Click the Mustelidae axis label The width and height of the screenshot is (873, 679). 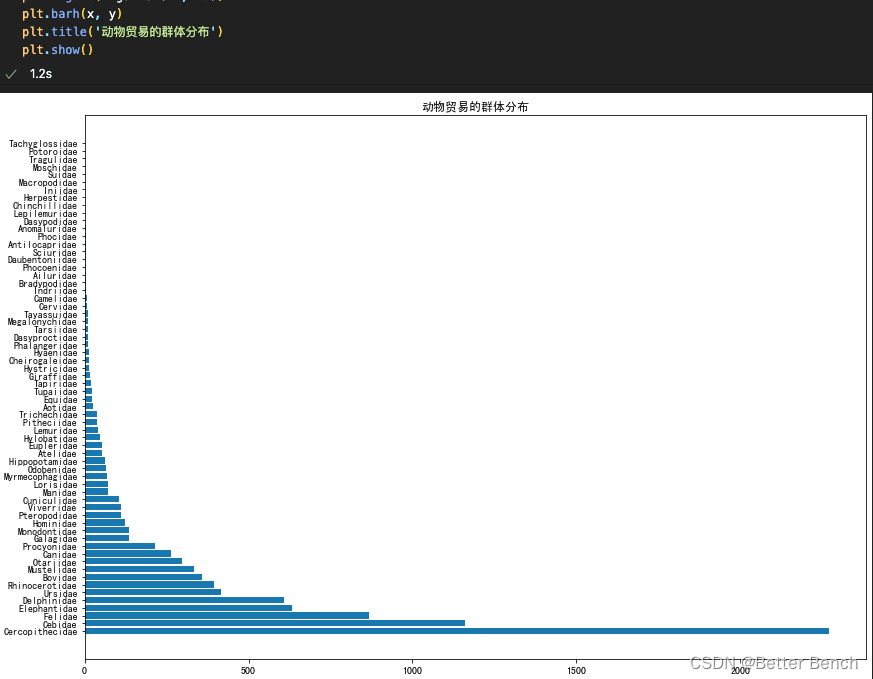pos(52,570)
